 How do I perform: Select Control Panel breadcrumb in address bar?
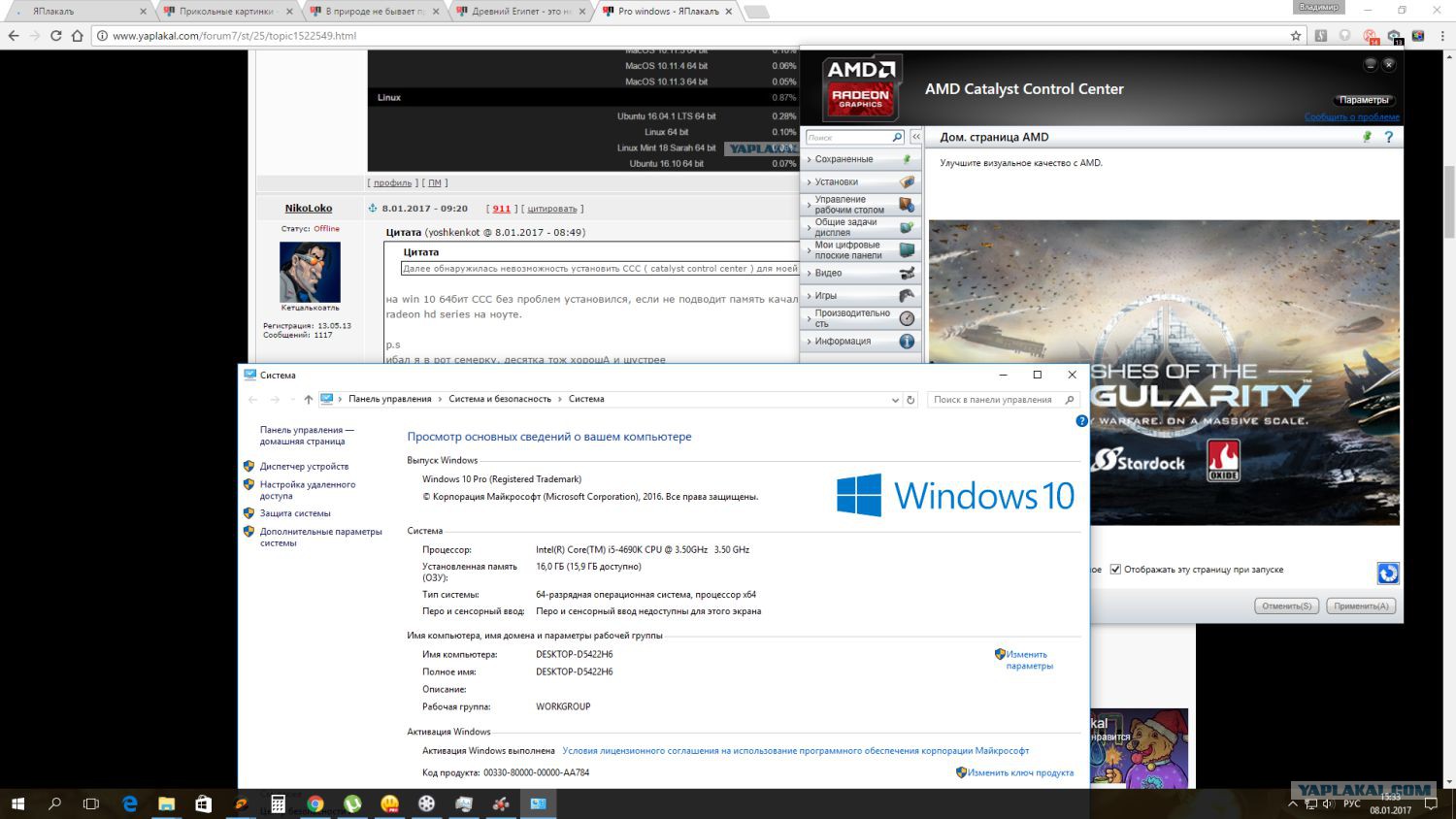coord(389,399)
